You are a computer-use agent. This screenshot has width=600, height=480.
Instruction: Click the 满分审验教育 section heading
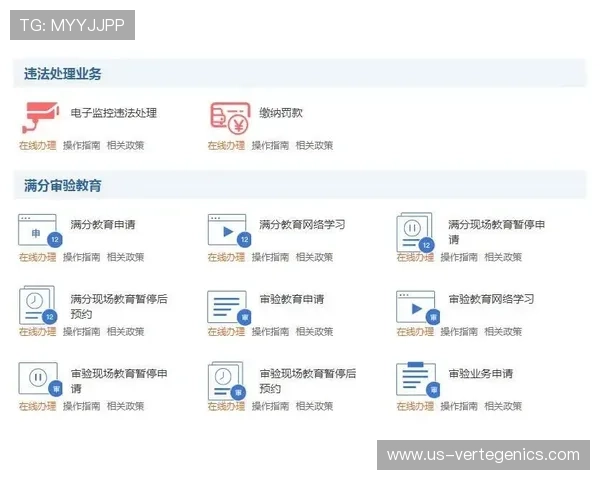click(63, 186)
